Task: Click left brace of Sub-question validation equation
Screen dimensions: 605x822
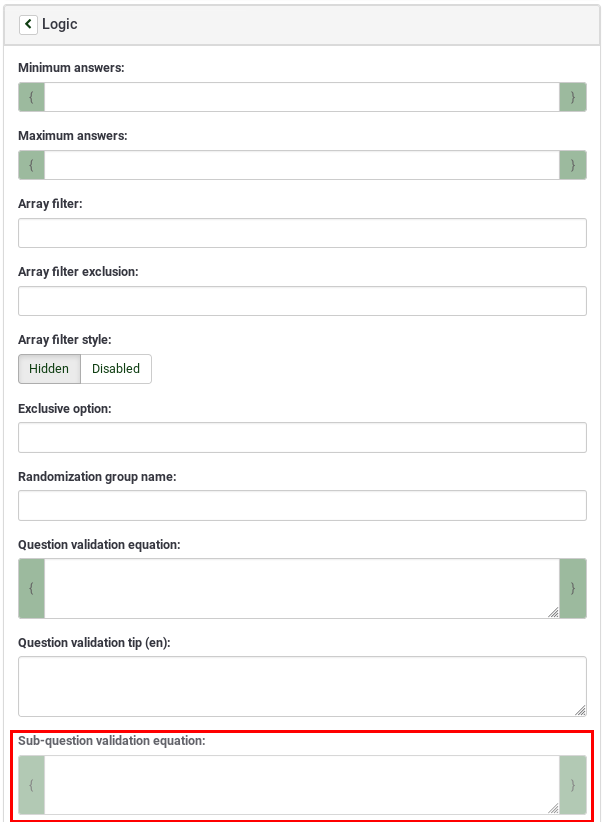Action: 31,785
